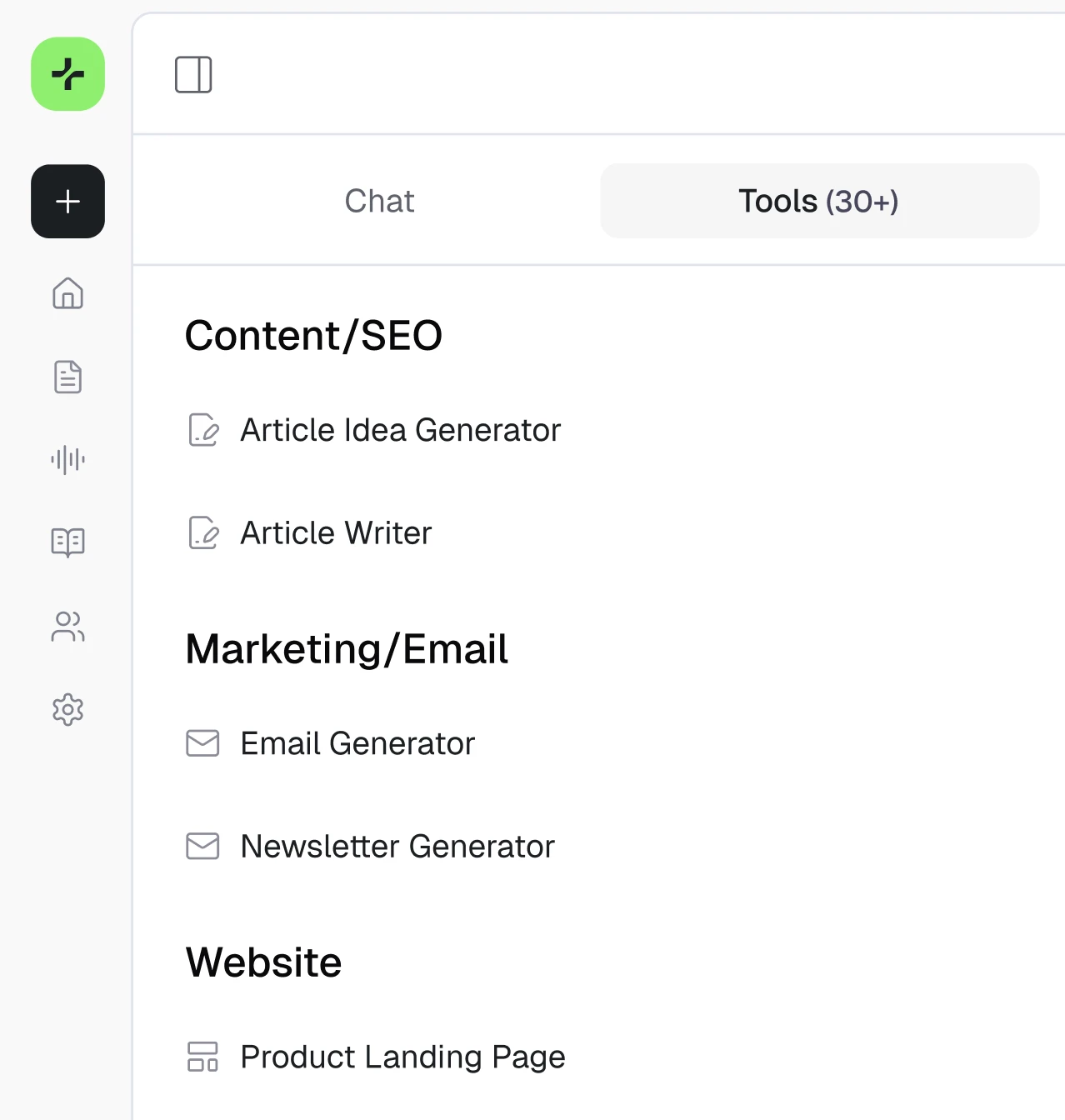Open the Product Landing Page tool
Viewport: 1065px width, 1120px height.
376,1057
